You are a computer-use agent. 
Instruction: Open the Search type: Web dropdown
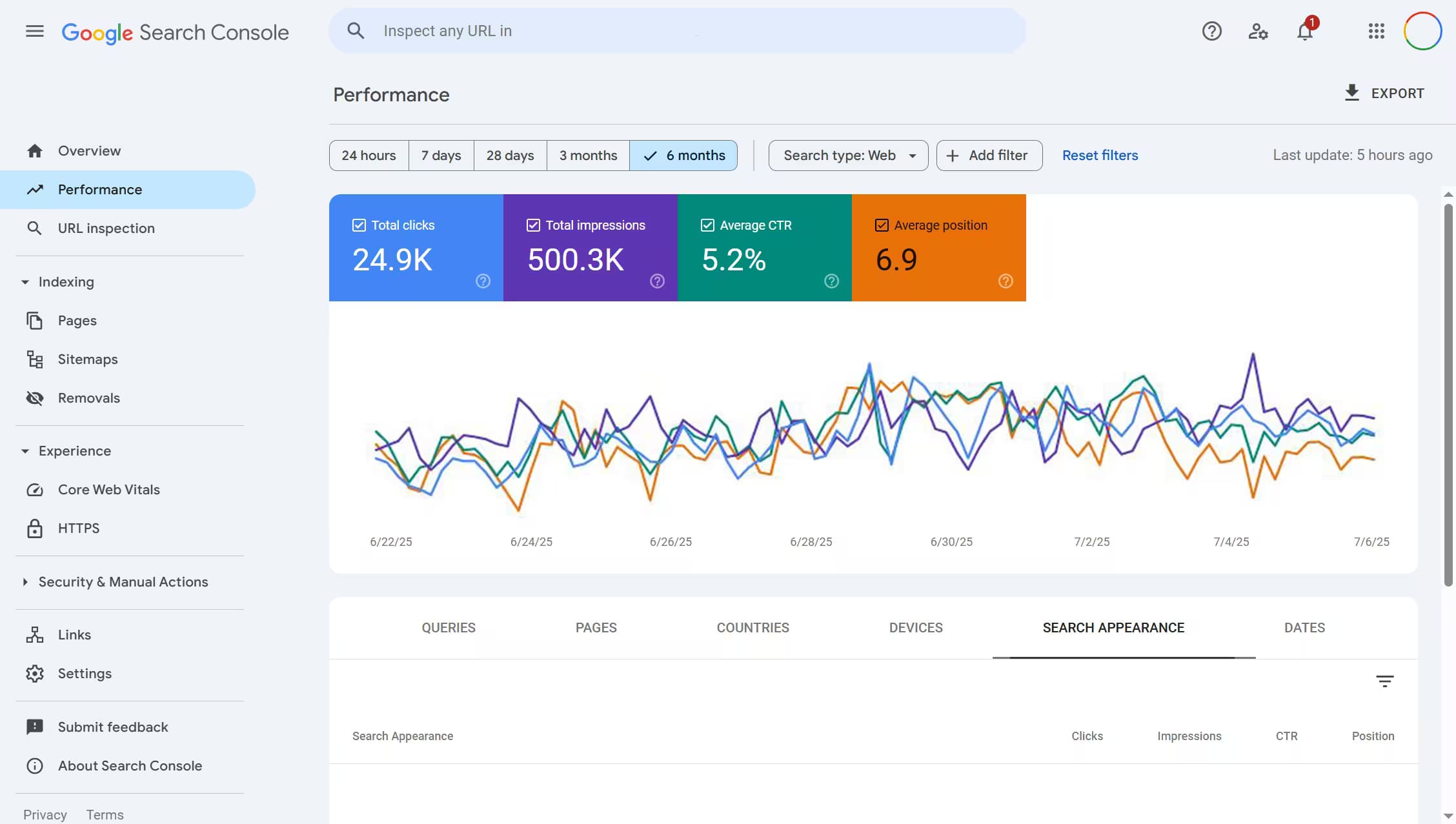coord(848,156)
